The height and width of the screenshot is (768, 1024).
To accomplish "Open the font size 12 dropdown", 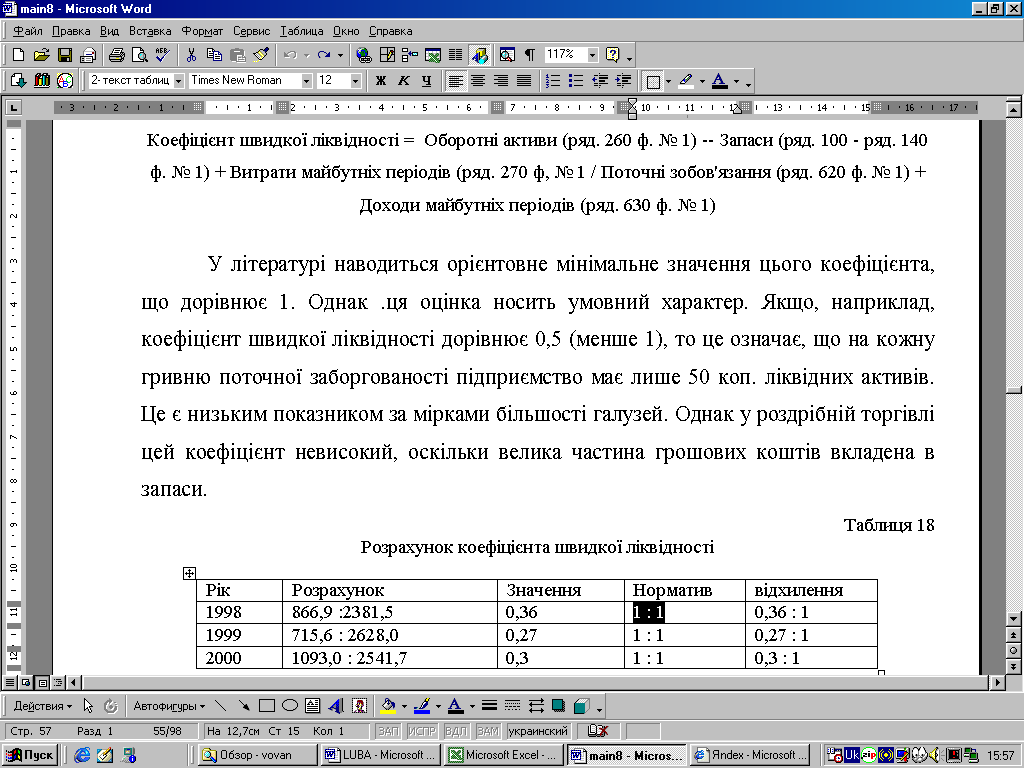I will tap(355, 80).
